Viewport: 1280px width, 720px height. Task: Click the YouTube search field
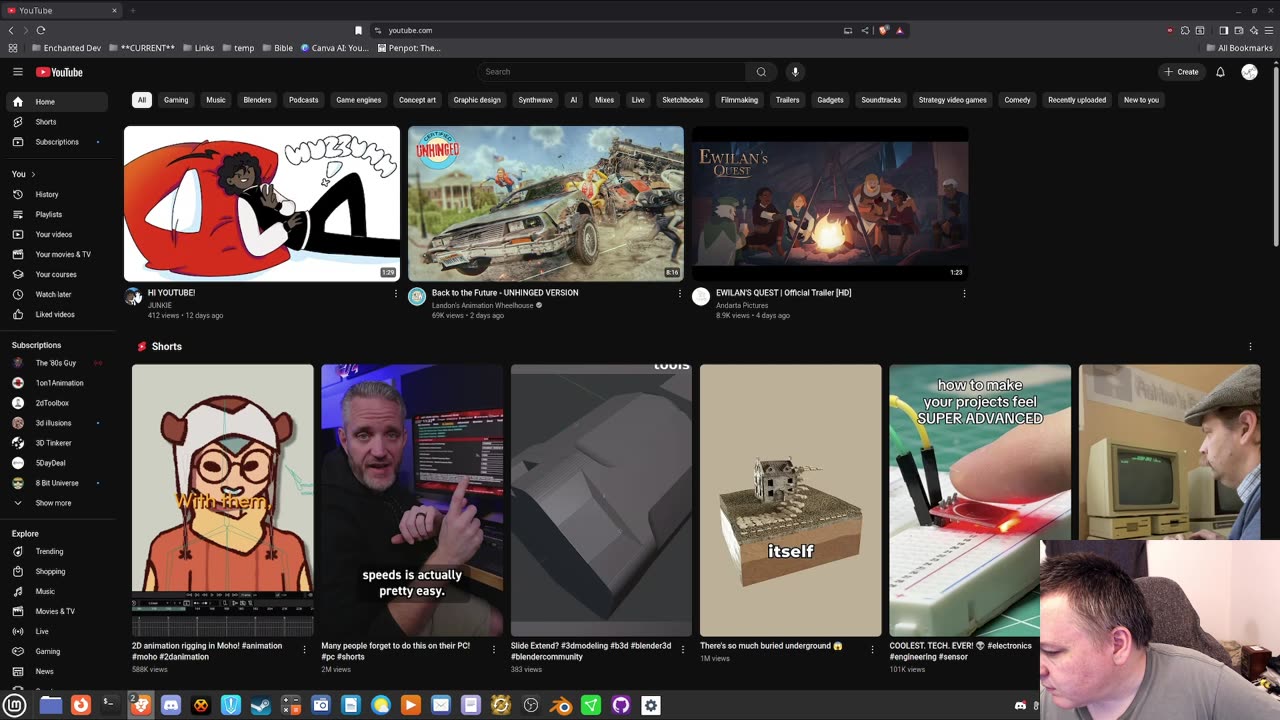612,72
